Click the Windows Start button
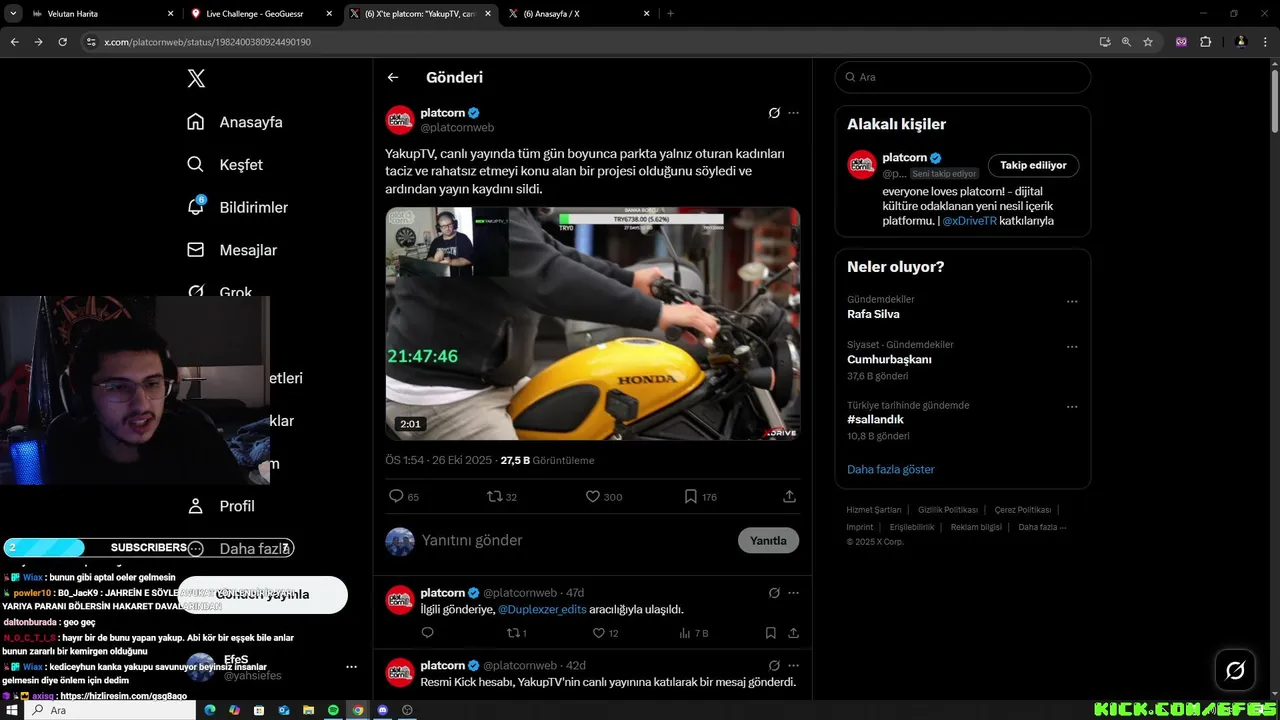The image size is (1280, 720). click(11, 710)
